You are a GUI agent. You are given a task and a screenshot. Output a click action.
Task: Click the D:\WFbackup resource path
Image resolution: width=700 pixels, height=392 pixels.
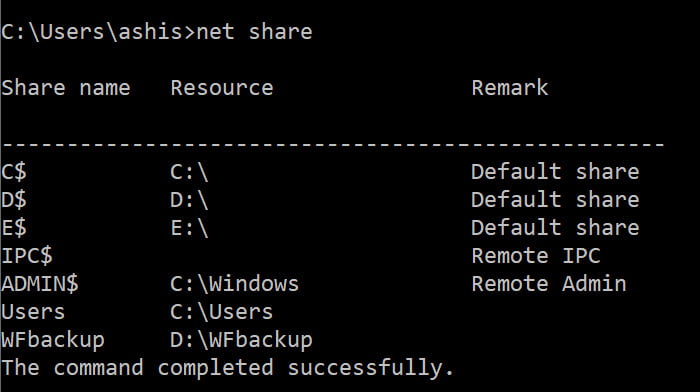(x=241, y=340)
